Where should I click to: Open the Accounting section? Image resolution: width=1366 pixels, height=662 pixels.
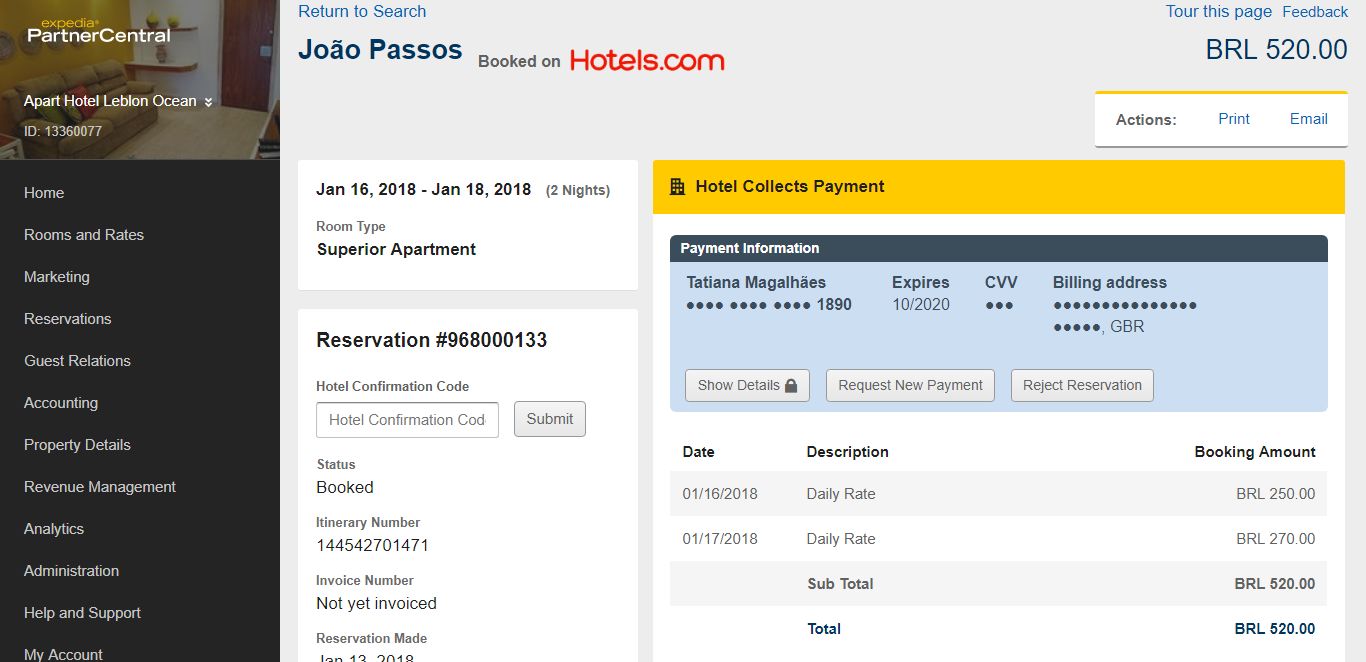61,403
